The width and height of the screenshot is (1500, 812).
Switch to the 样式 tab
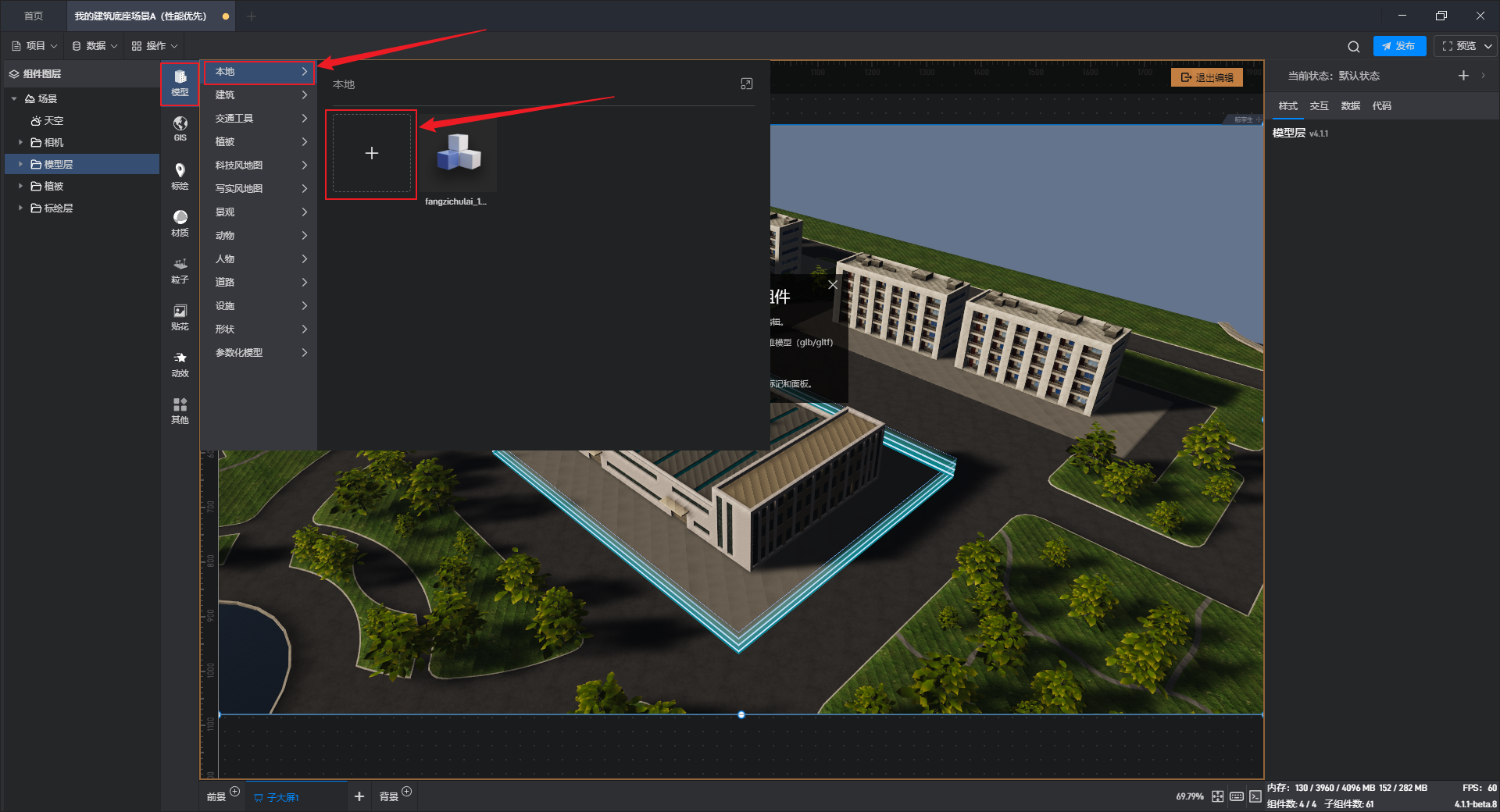pyautogui.click(x=1287, y=106)
